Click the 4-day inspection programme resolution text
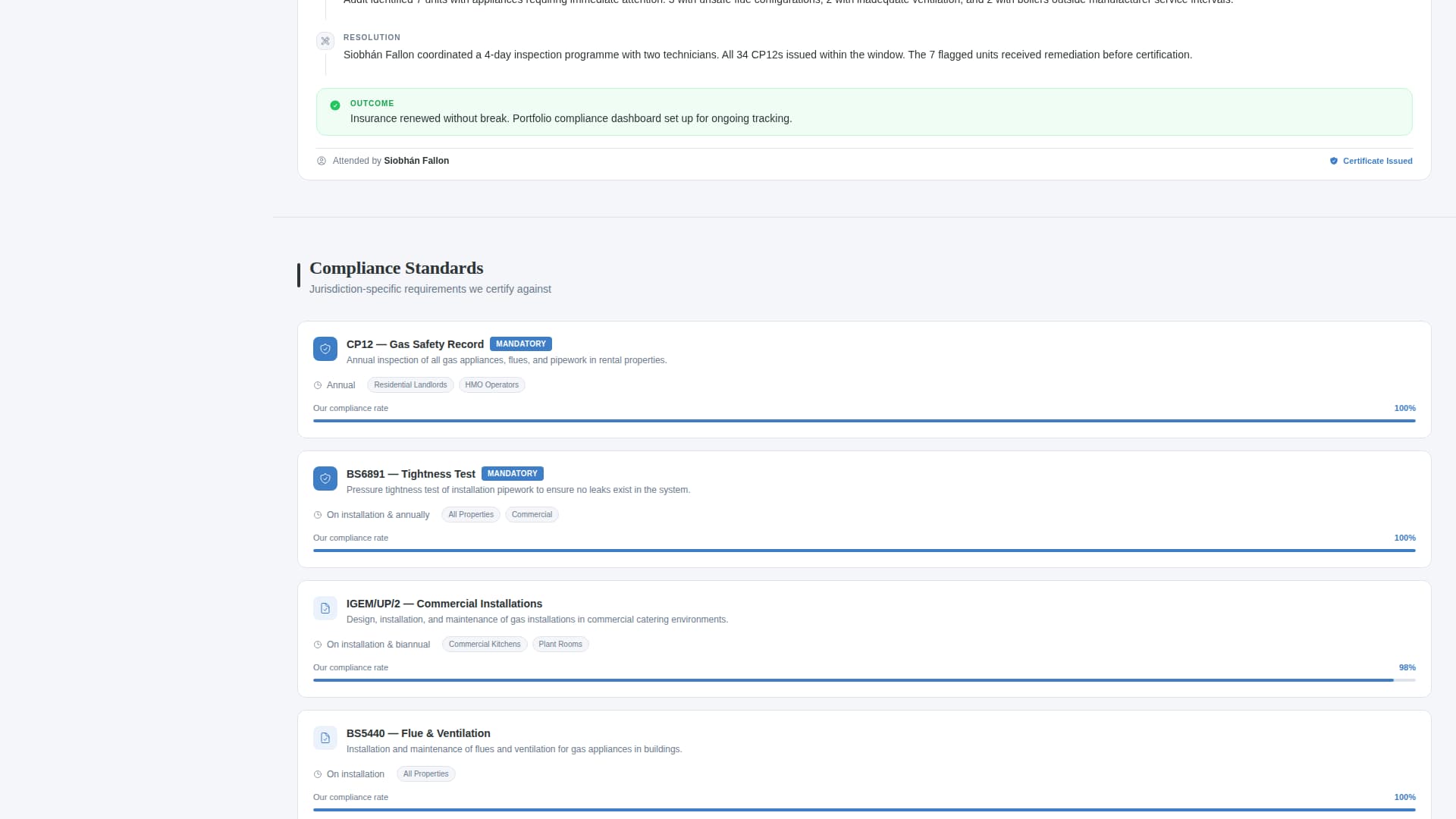This screenshot has height=819, width=1456. click(767, 55)
